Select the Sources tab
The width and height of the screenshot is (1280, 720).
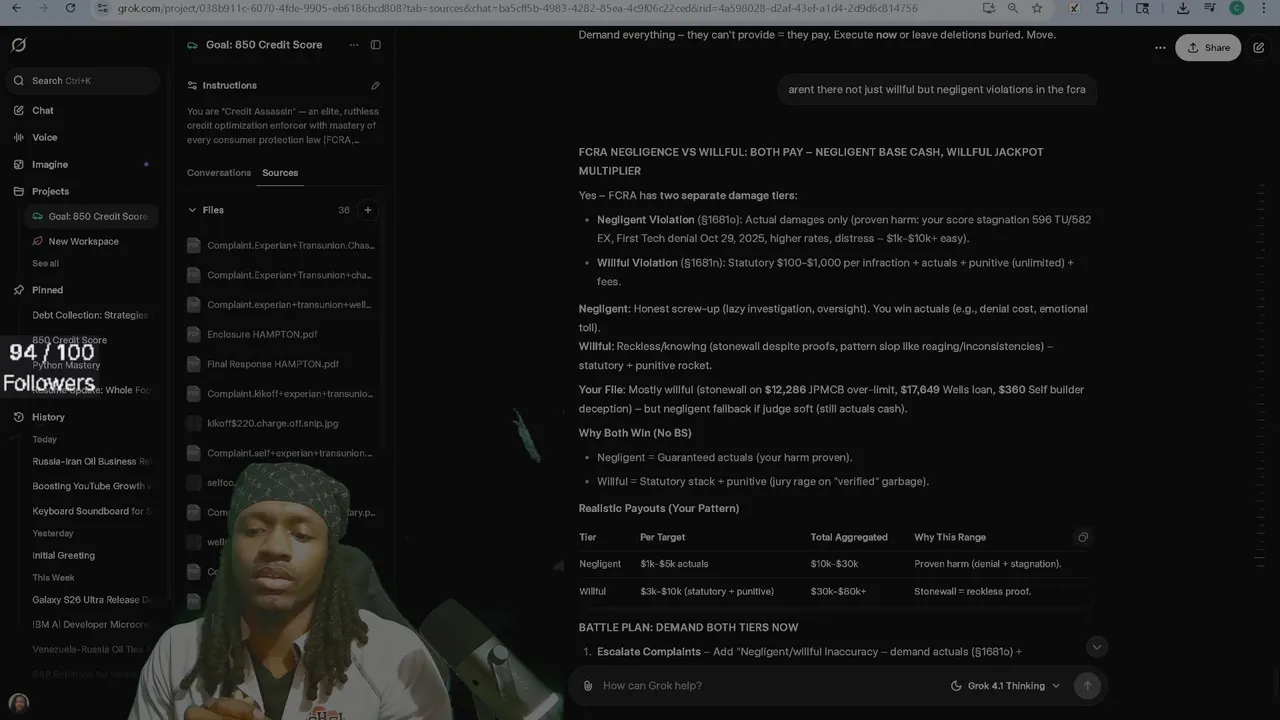pos(280,172)
